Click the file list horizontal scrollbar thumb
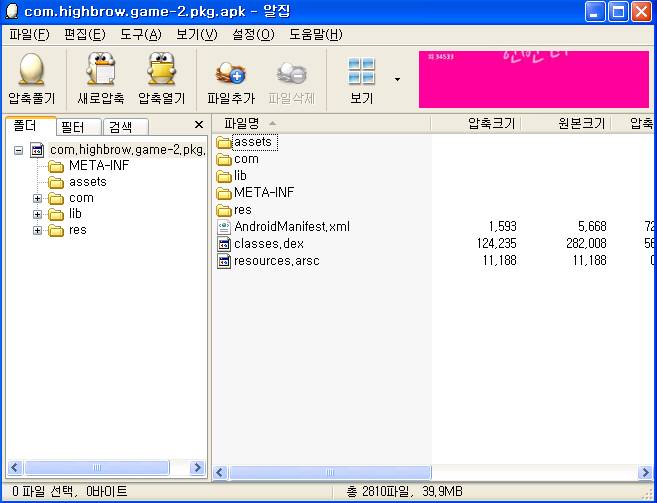The width and height of the screenshot is (657, 503). point(330,473)
